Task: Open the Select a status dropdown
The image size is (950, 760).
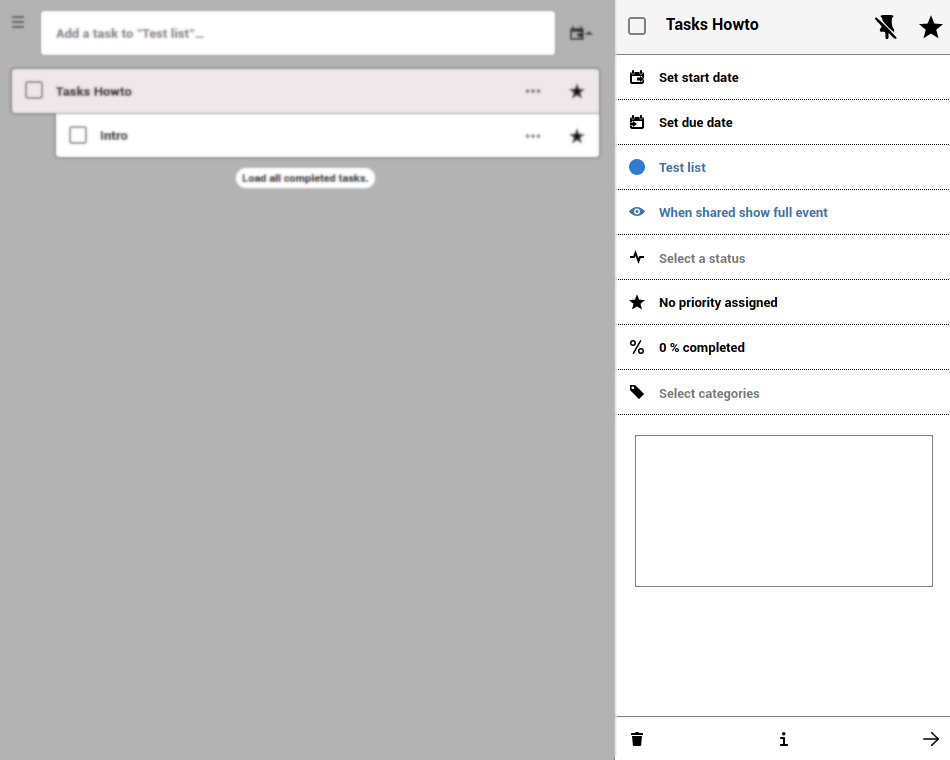Action: 783,258
